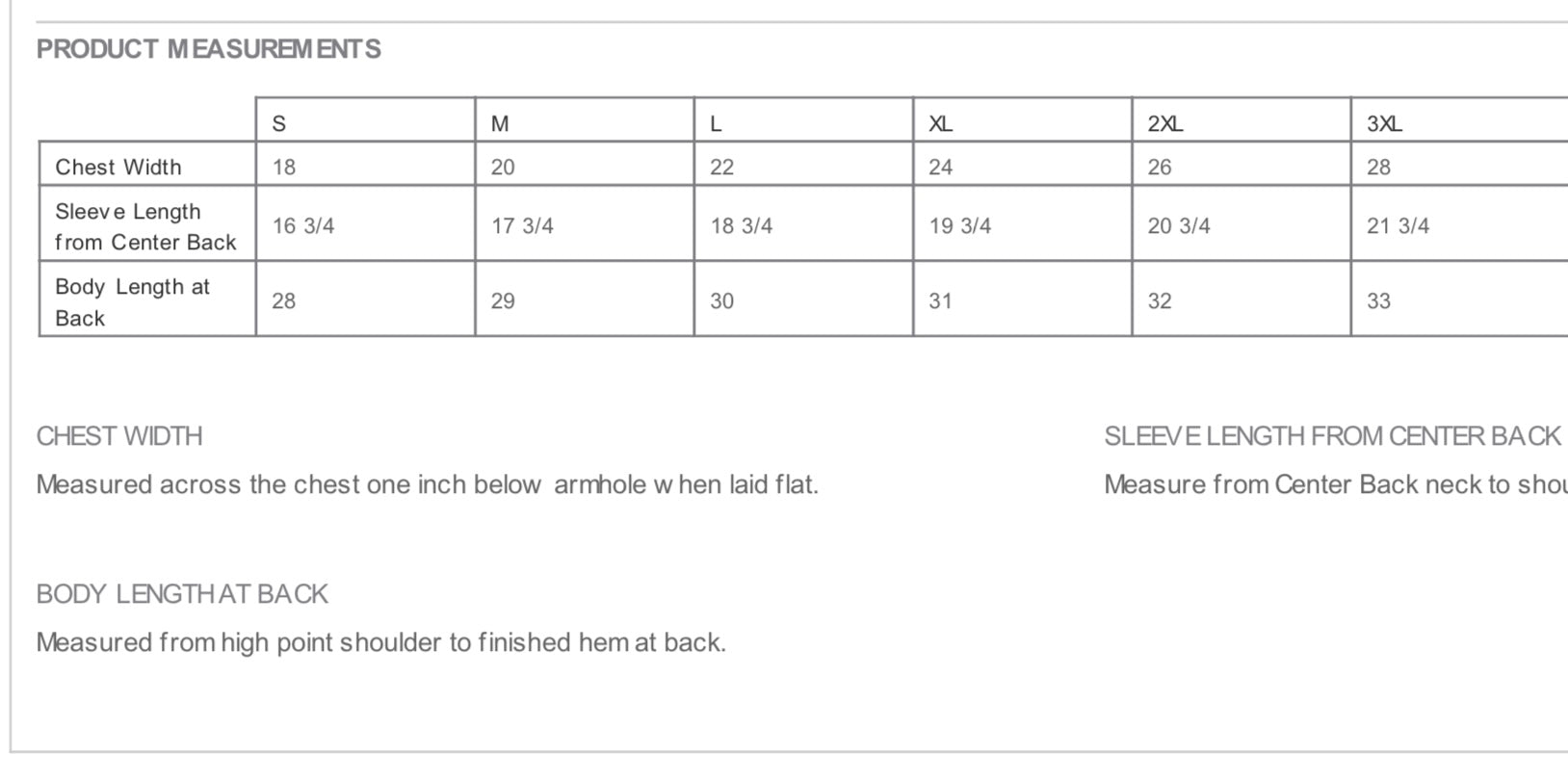
Task: Select the S size column header
Action: pyautogui.click(x=279, y=123)
